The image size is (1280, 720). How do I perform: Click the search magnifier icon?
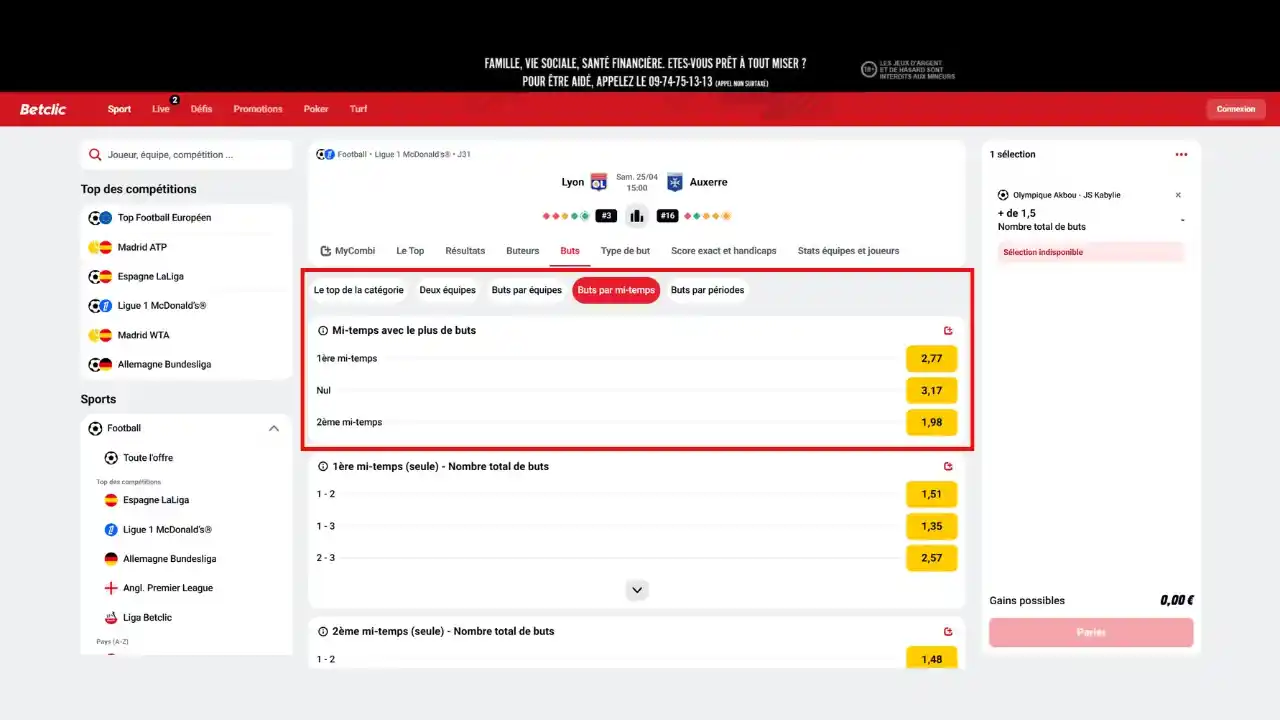[x=95, y=155]
